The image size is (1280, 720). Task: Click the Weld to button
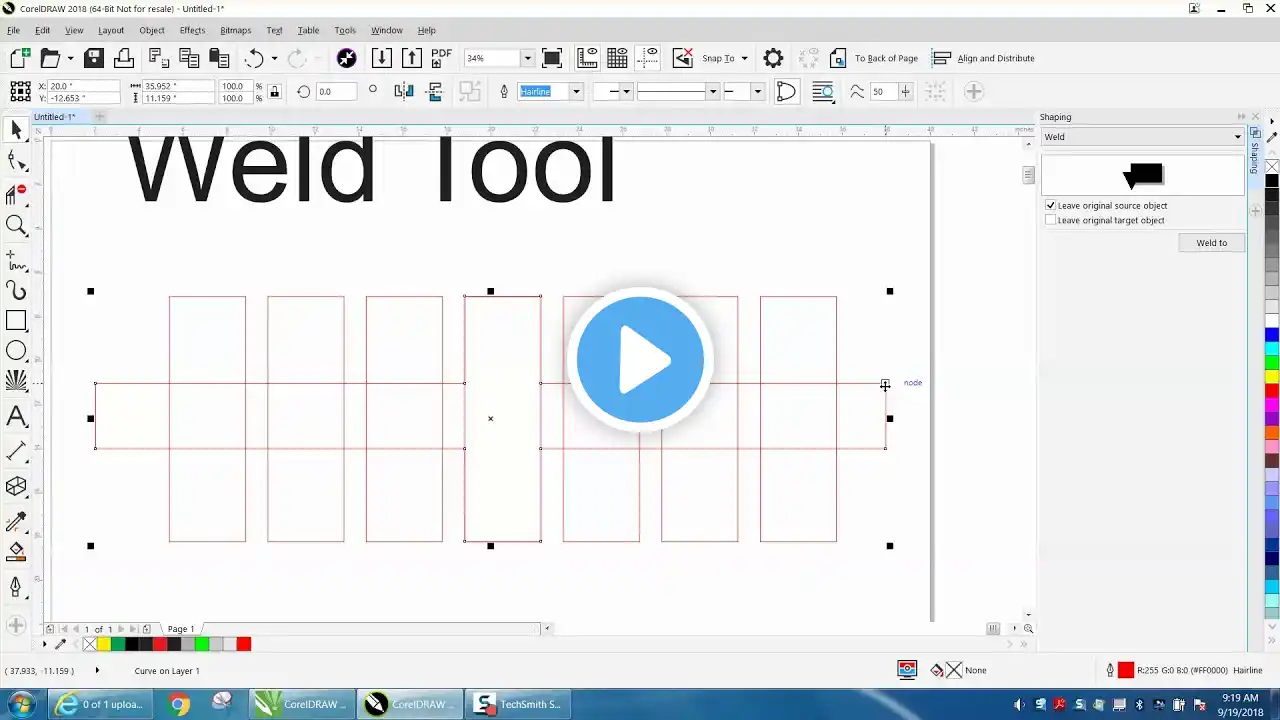point(1211,243)
